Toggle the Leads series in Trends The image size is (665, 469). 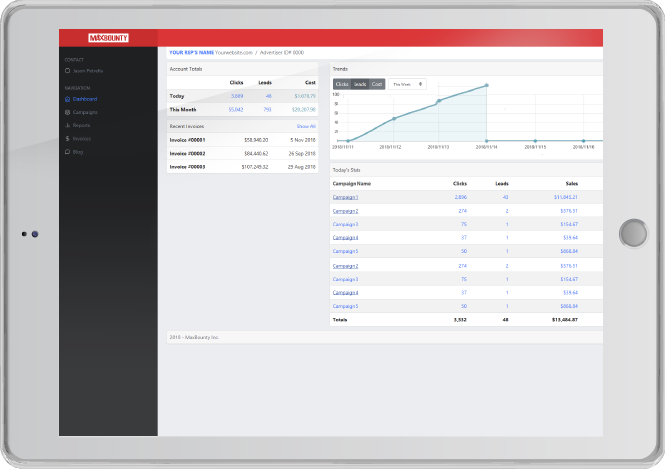coord(360,84)
